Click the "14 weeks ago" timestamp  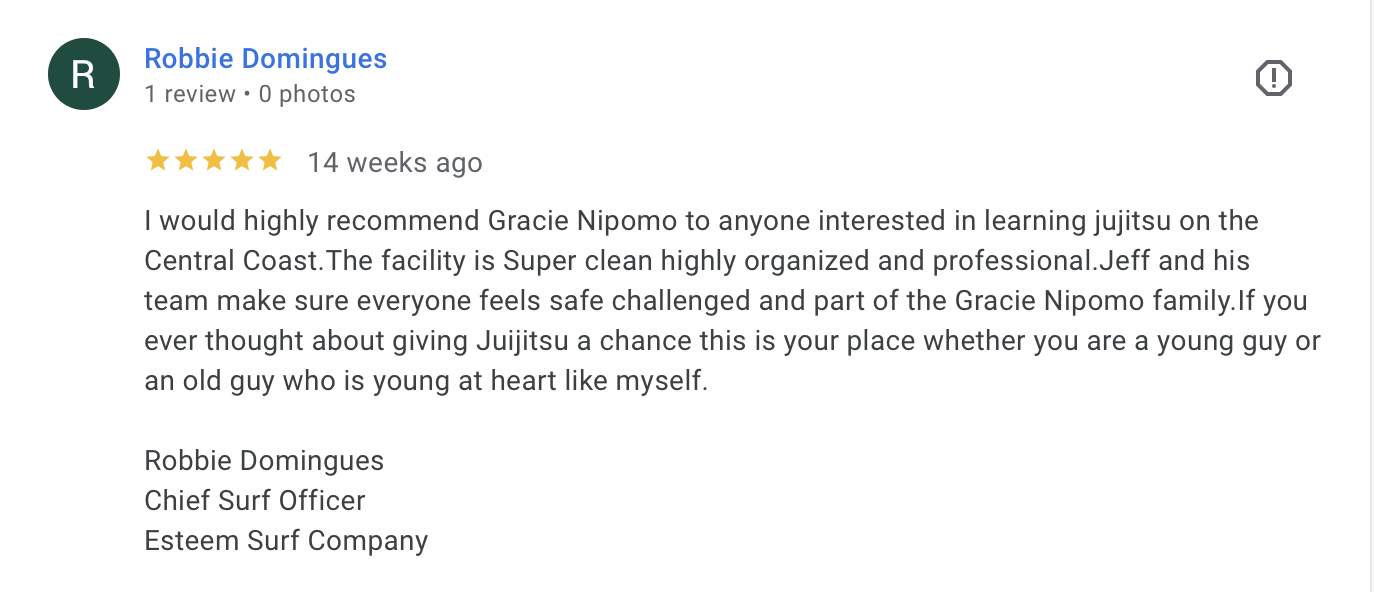pos(394,162)
